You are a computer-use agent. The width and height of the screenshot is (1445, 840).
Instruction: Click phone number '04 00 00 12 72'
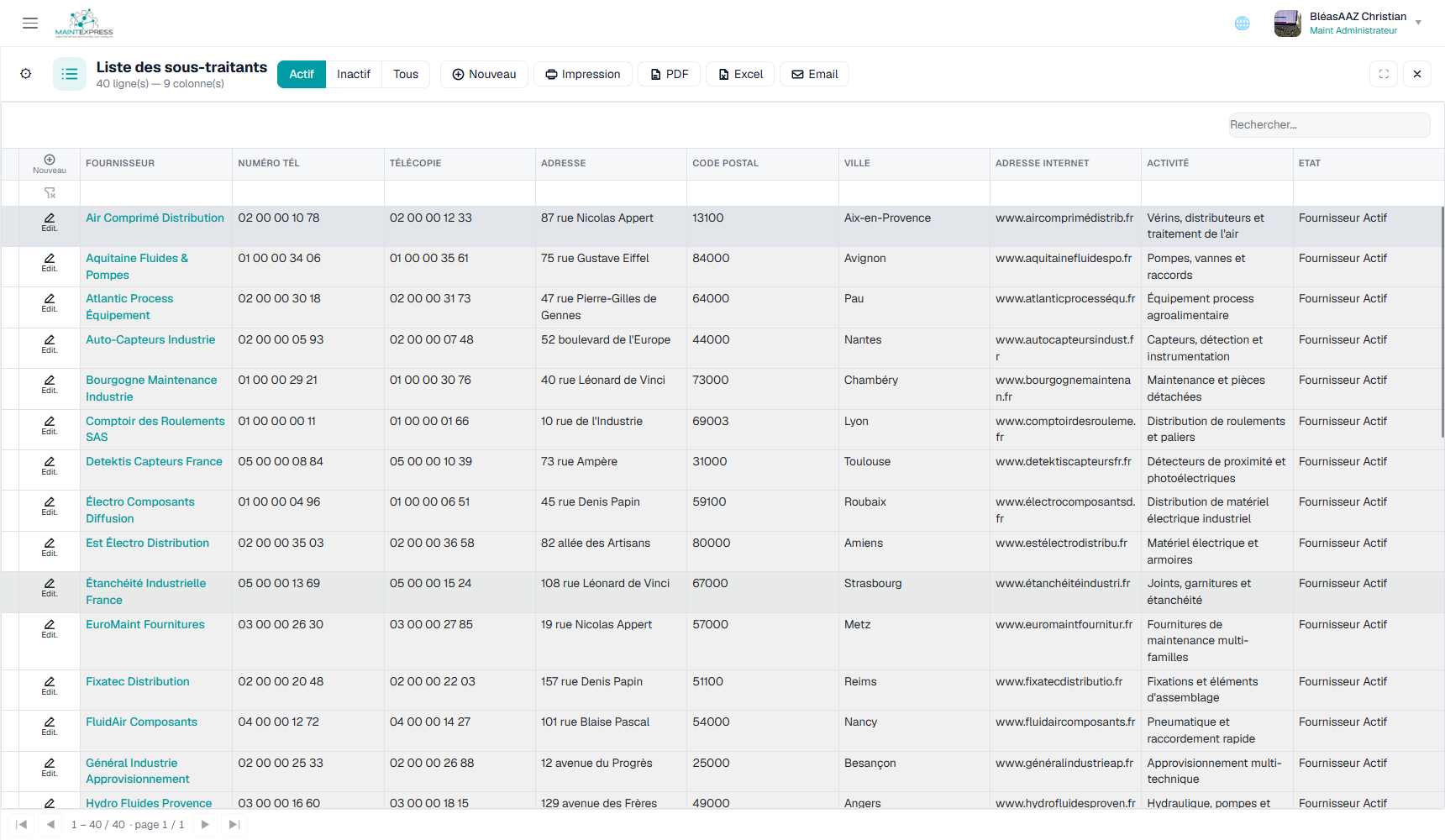(278, 722)
